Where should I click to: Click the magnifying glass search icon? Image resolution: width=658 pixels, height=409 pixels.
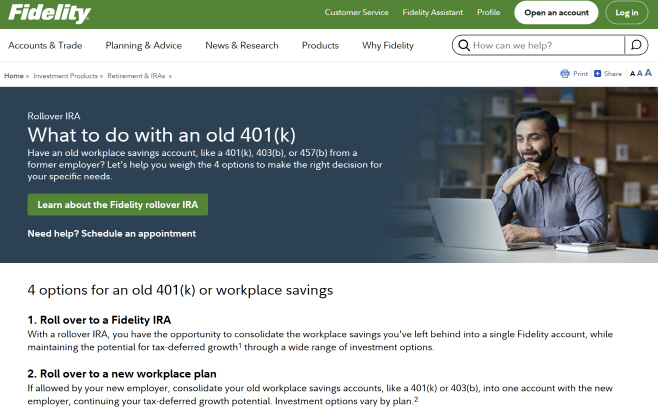coord(462,45)
